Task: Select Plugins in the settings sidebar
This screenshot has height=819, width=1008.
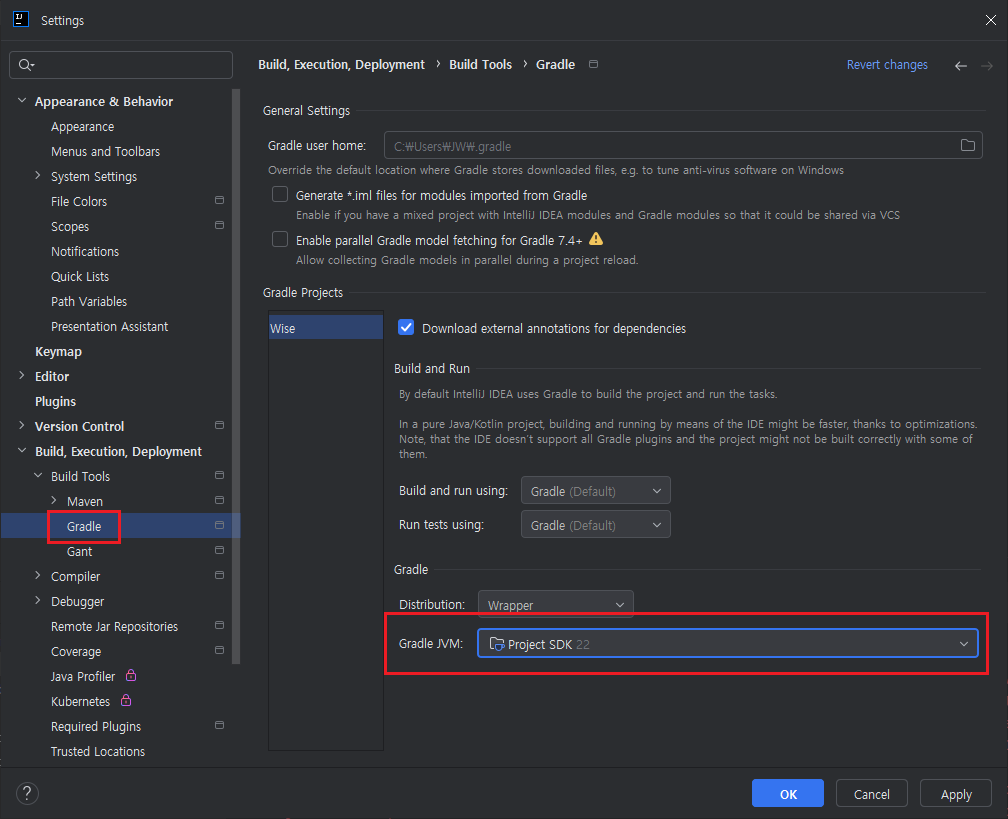Action: coord(55,402)
